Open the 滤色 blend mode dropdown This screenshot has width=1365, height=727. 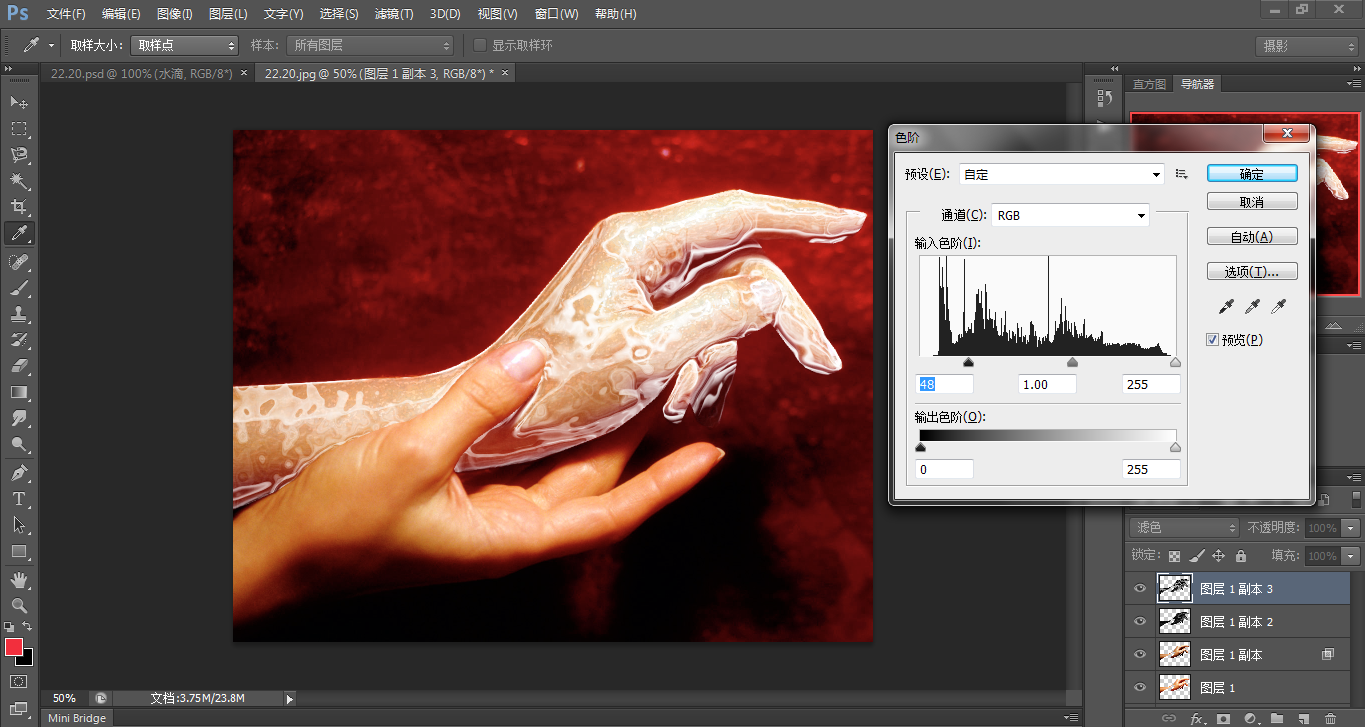pos(1183,527)
